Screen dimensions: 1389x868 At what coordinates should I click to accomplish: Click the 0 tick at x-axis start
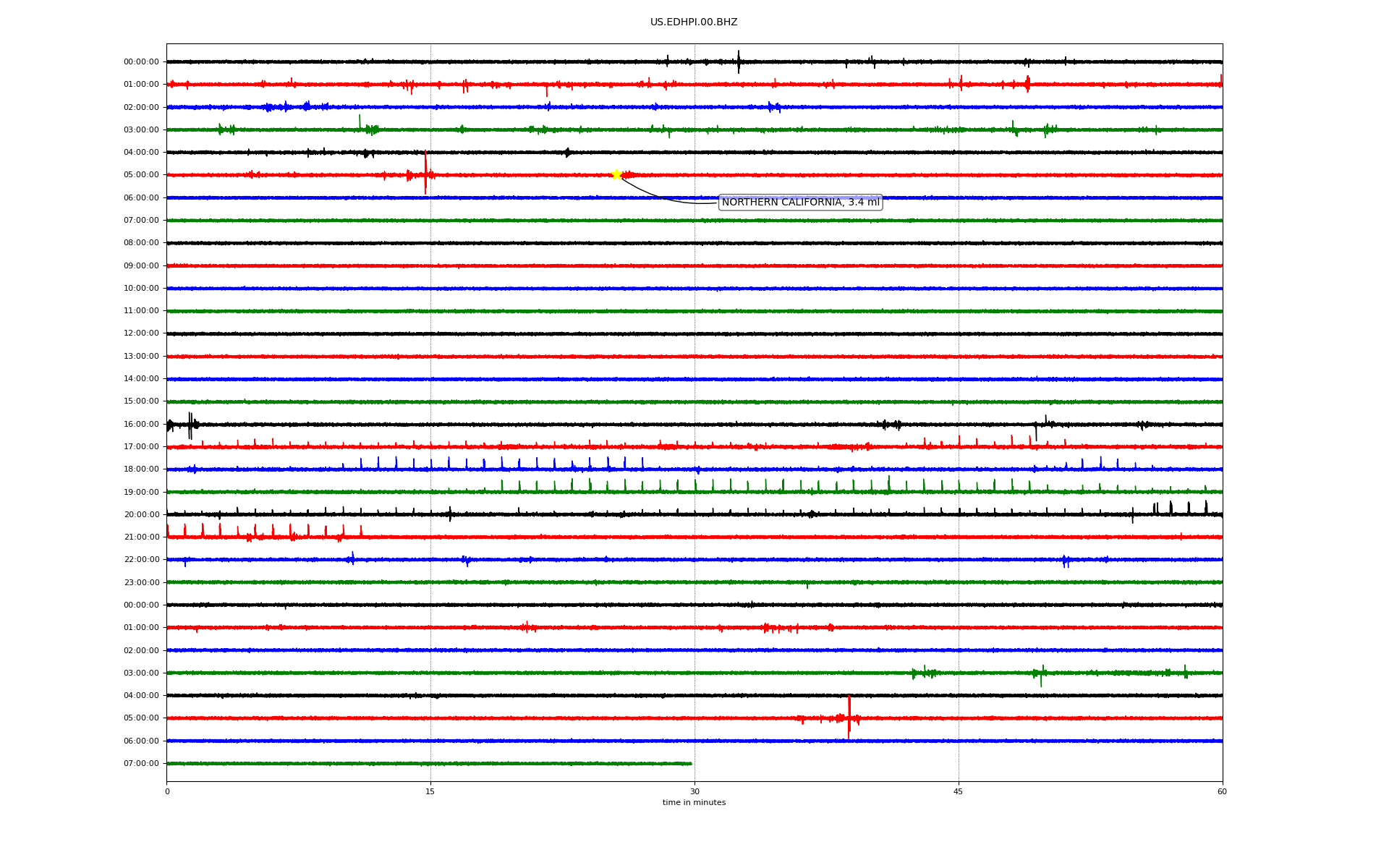tap(167, 791)
